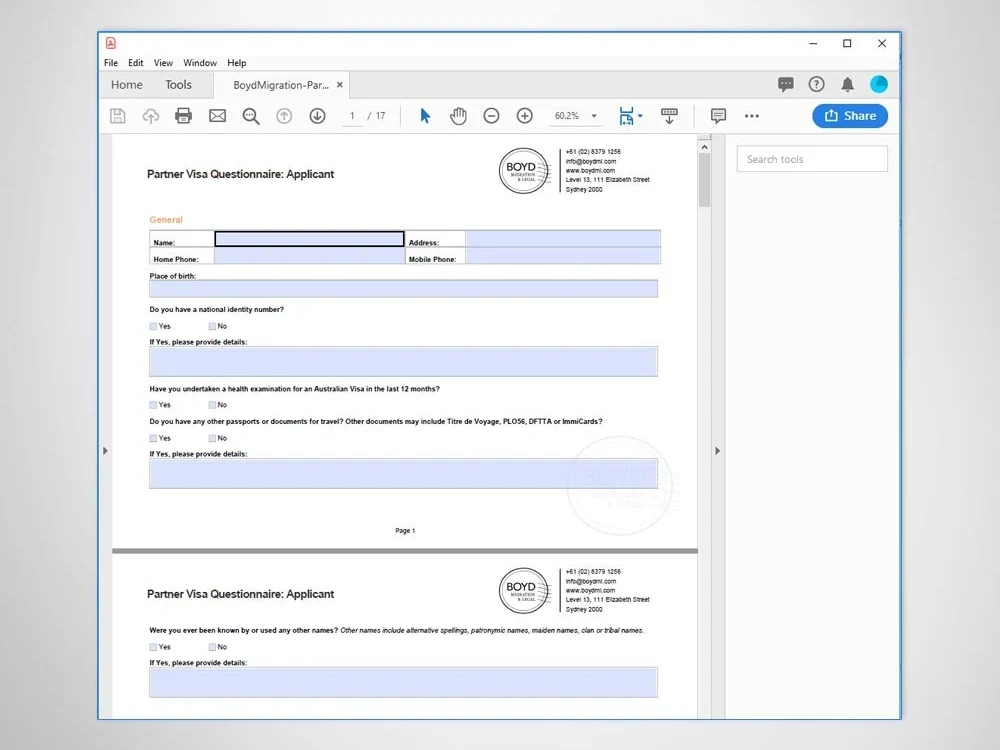
Task: Tick Yes for other passports question
Action: (x=152, y=438)
